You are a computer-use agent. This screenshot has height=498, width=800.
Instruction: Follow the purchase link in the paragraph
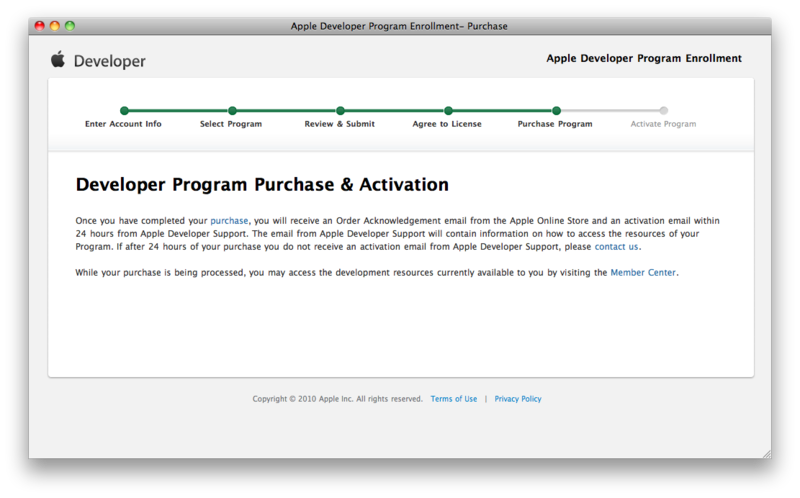tap(229, 221)
